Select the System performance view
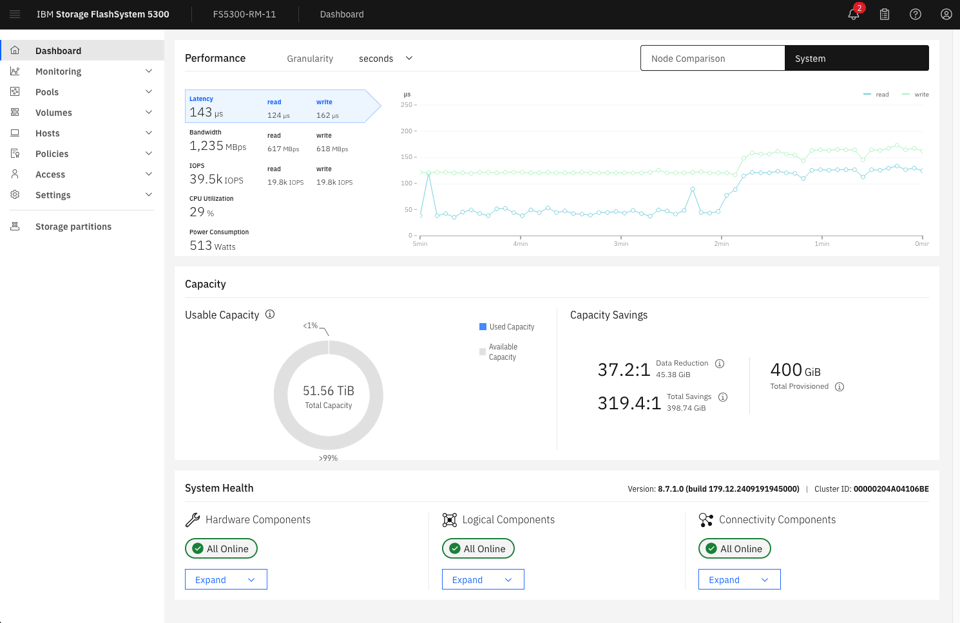This screenshot has height=623, width=960. 856,58
